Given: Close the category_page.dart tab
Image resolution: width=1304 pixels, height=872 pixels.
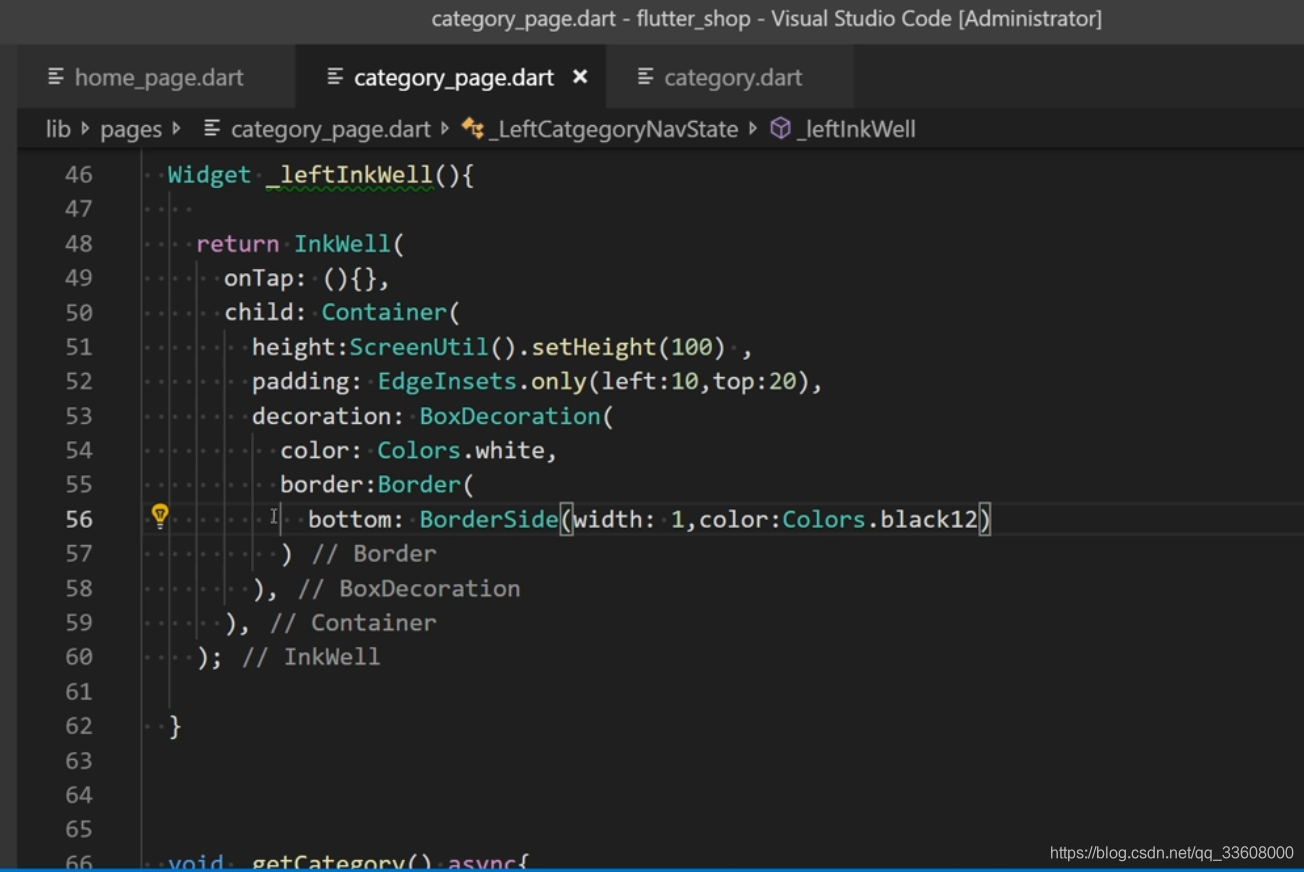Looking at the screenshot, I should tap(580, 77).
